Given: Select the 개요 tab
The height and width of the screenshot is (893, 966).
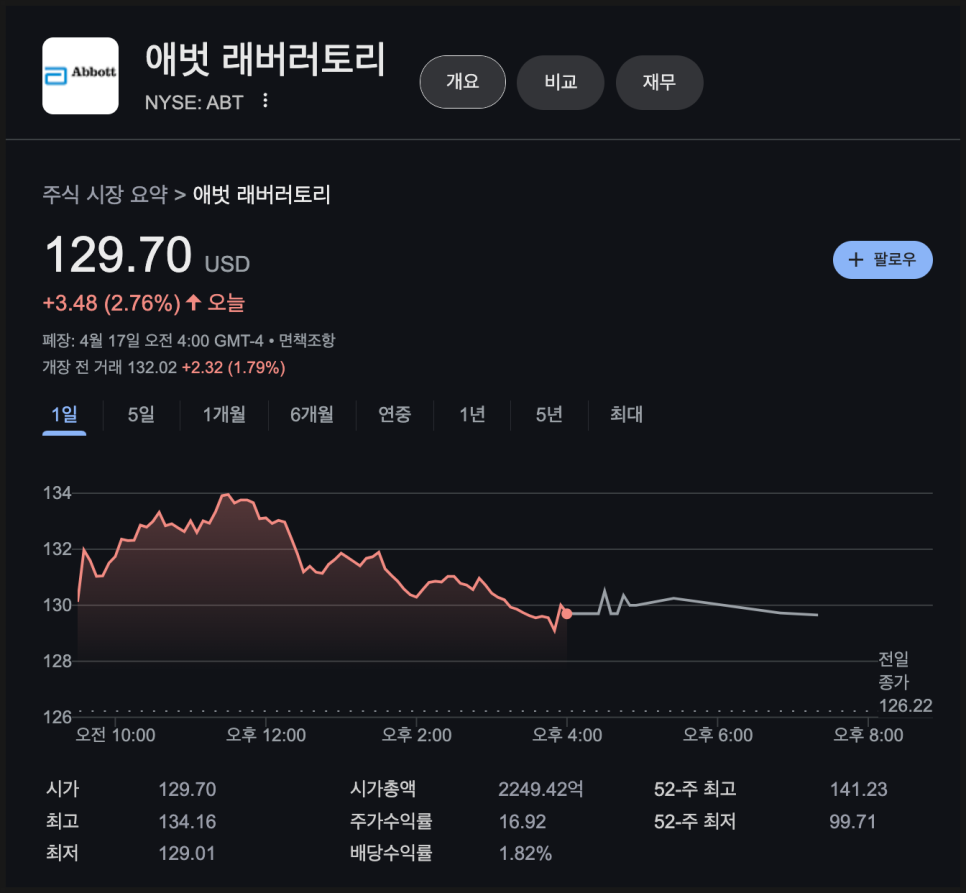Looking at the screenshot, I should pos(463,82).
